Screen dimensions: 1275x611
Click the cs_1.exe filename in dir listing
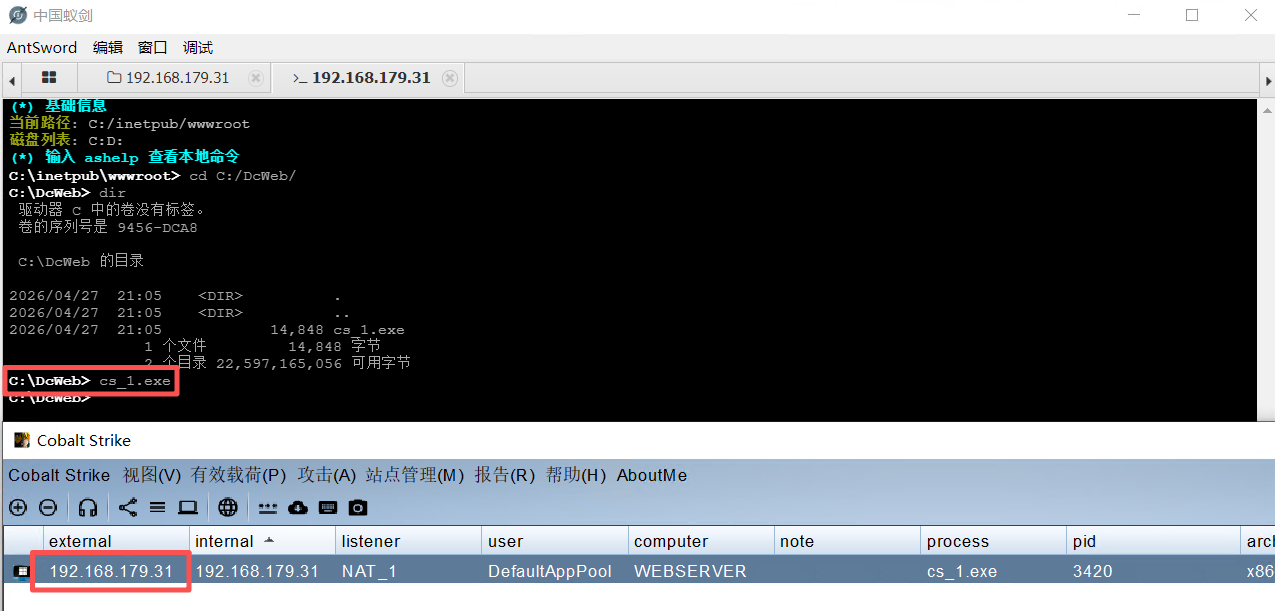pyautogui.click(x=369, y=330)
